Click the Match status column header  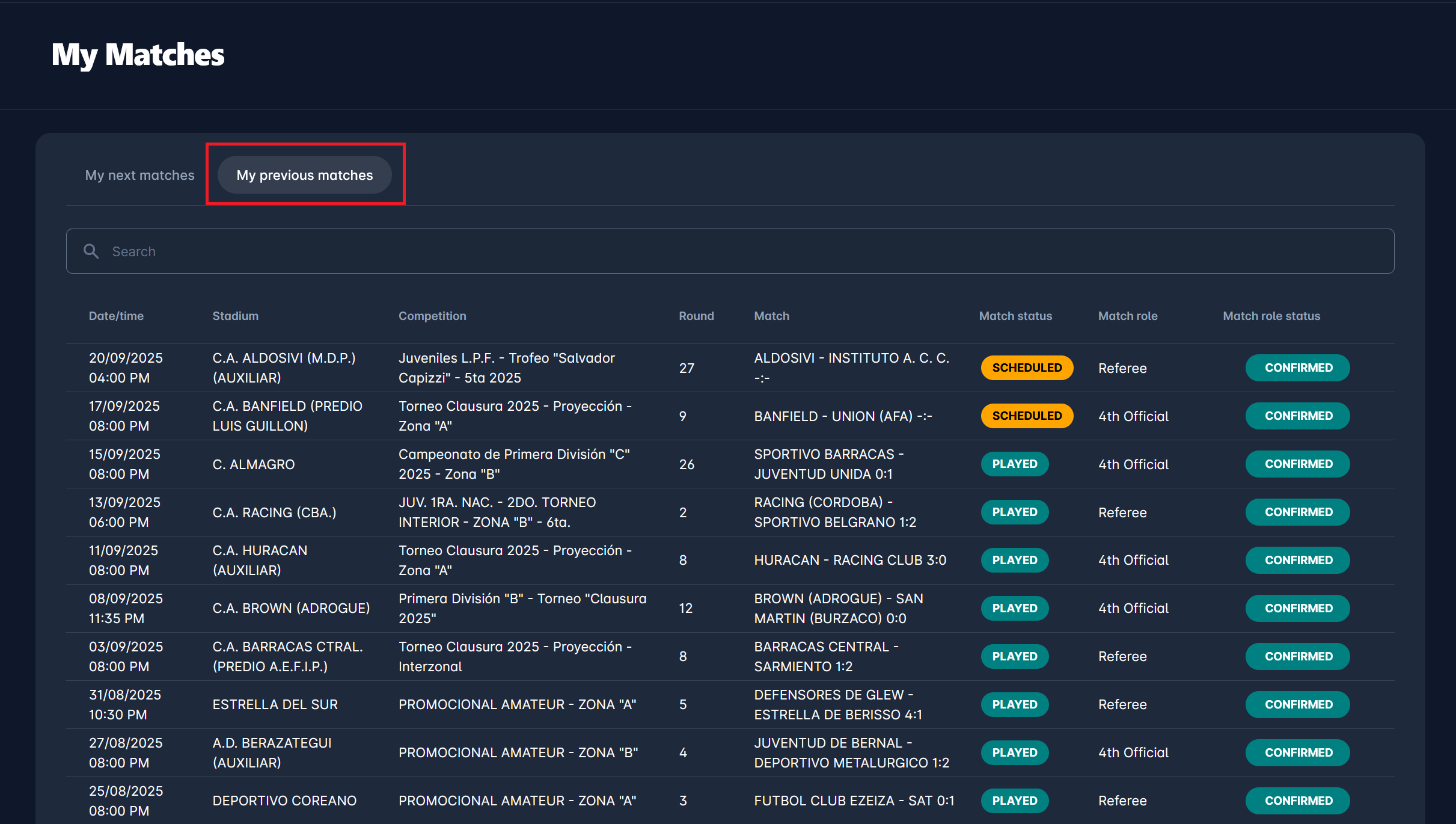coord(1015,316)
